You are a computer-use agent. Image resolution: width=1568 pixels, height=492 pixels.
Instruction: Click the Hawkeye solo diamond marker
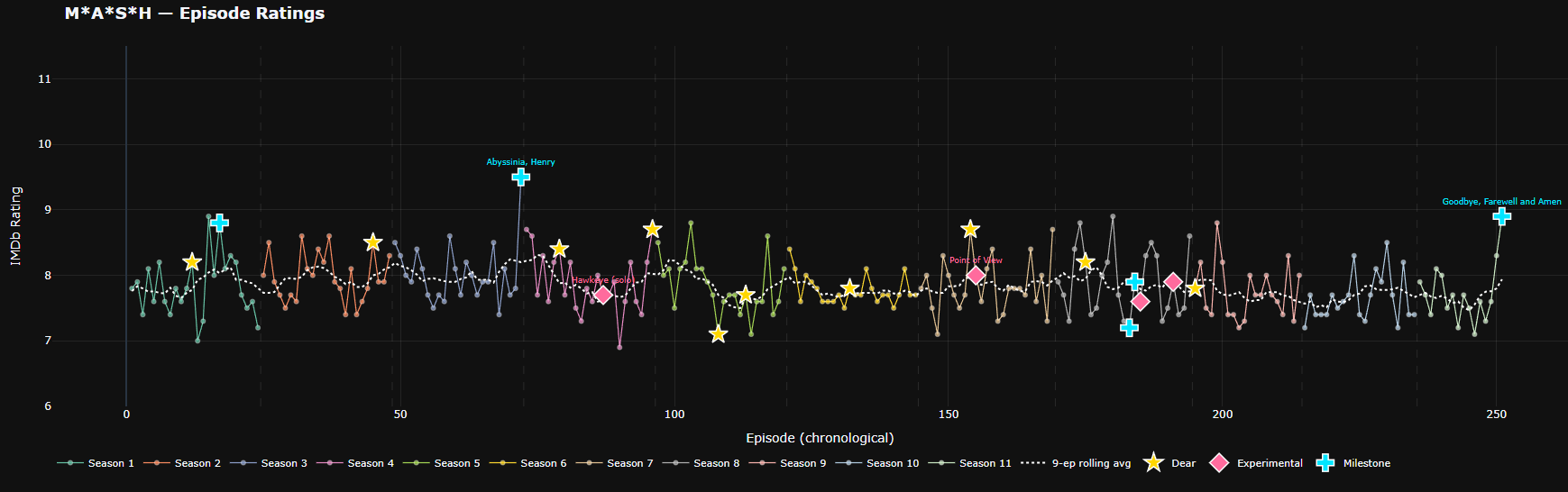[603, 295]
